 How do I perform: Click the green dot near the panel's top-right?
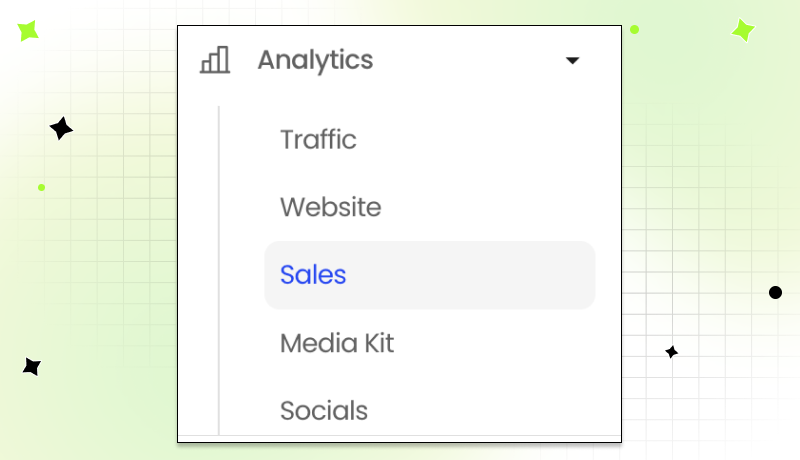point(634,30)
